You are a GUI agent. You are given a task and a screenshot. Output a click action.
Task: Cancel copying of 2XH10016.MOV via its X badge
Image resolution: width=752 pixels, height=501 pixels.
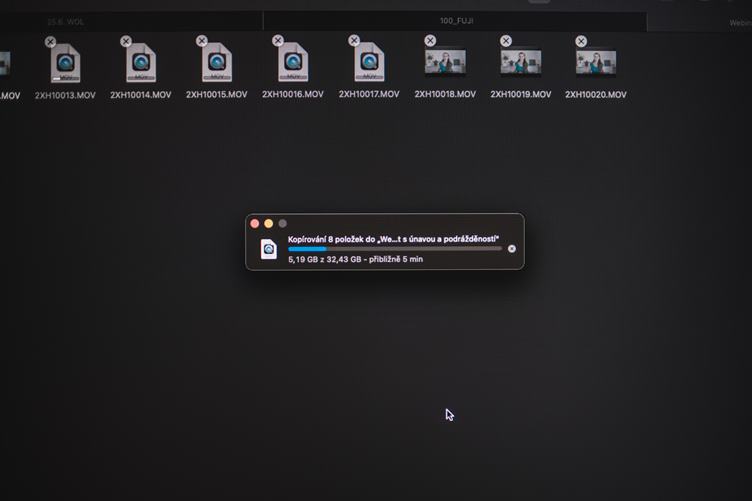(278, 40)
